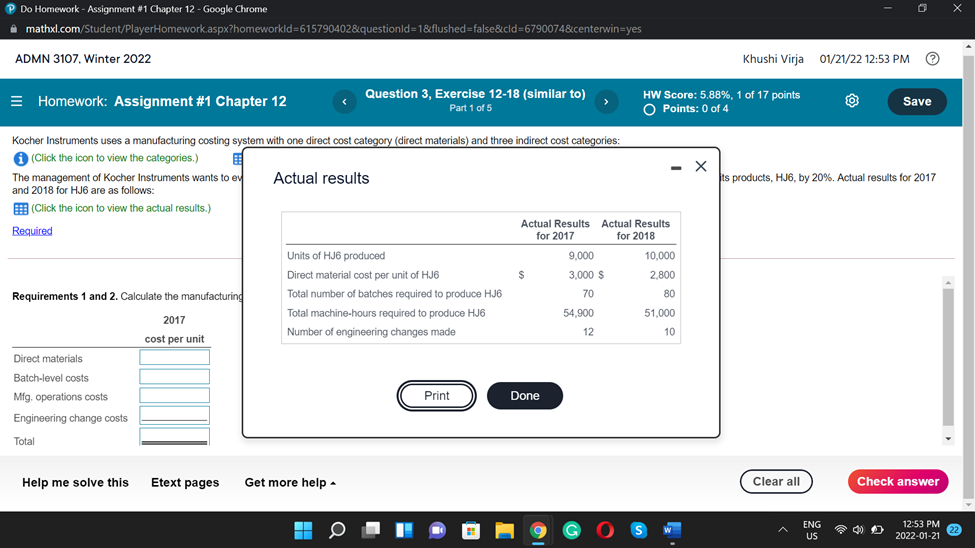Click the Batch-level costs input field

coord(174,376)
